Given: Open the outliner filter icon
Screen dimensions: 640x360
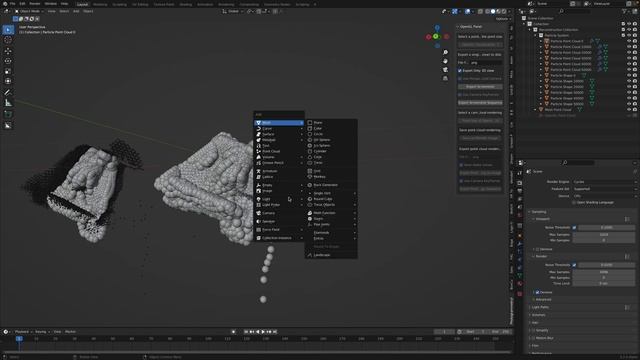Looking at the screenshot, I should click(624, 11).
